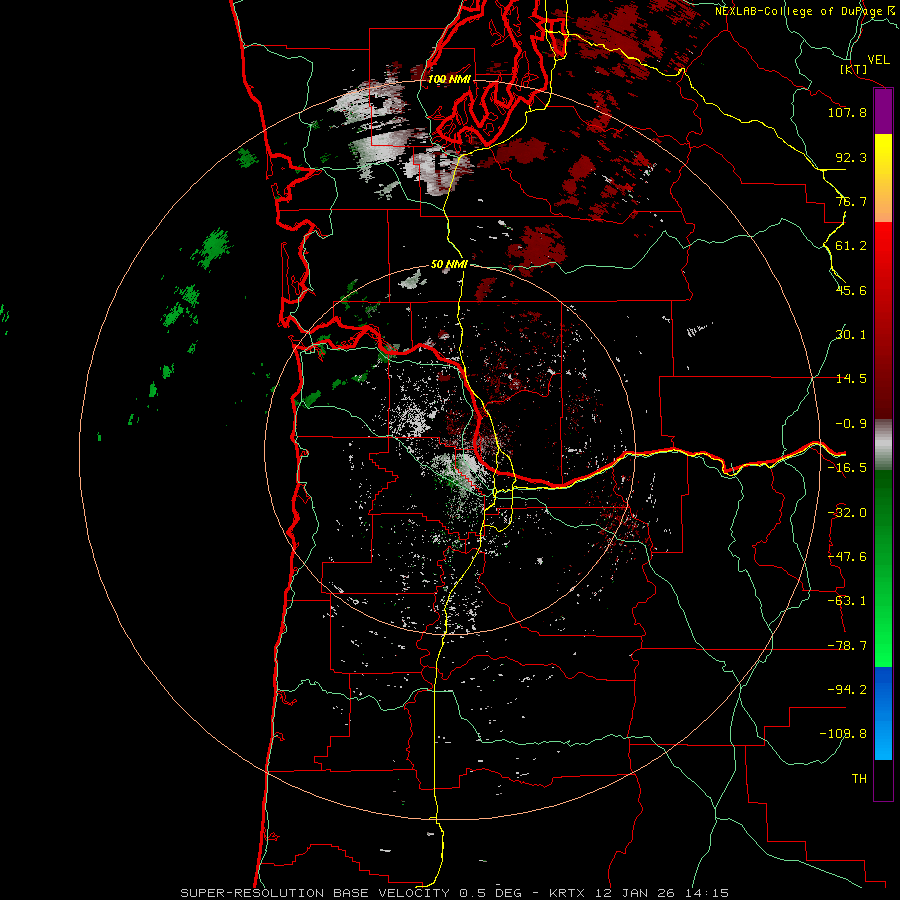Select the 61.2 velocity scale value

(x=851, y=246)
